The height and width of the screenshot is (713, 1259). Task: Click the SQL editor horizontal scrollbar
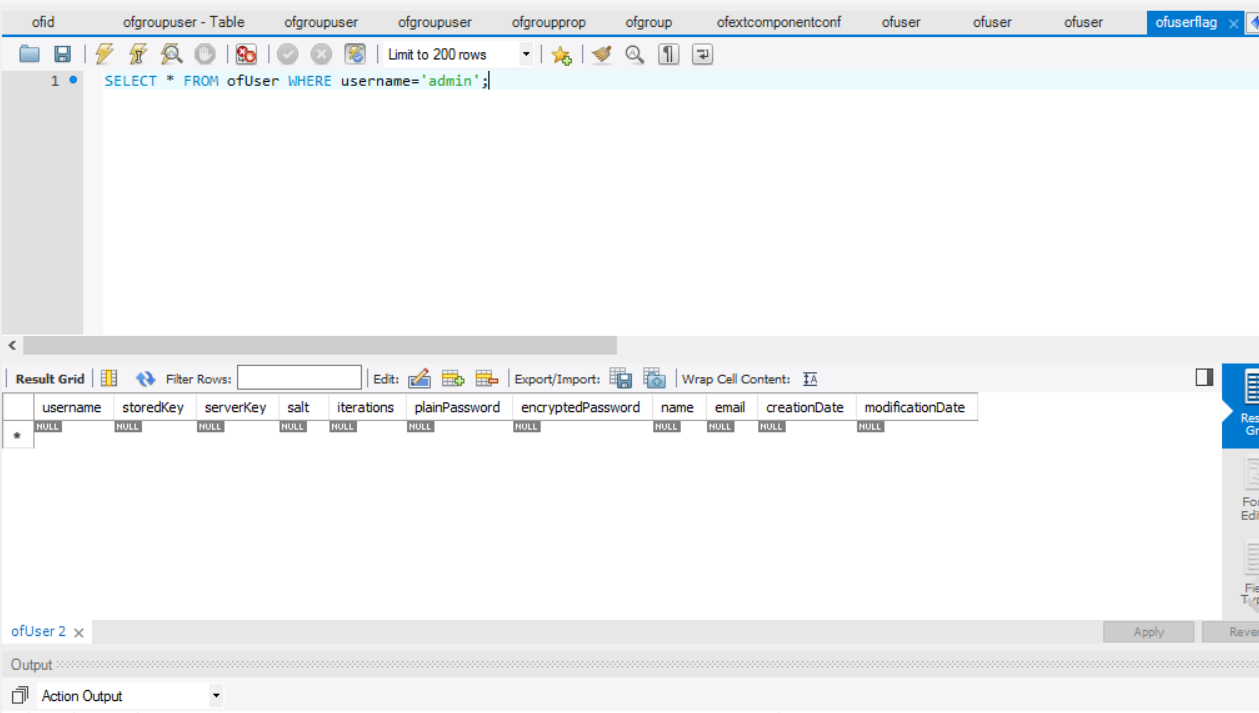click(x=320, y=346)
